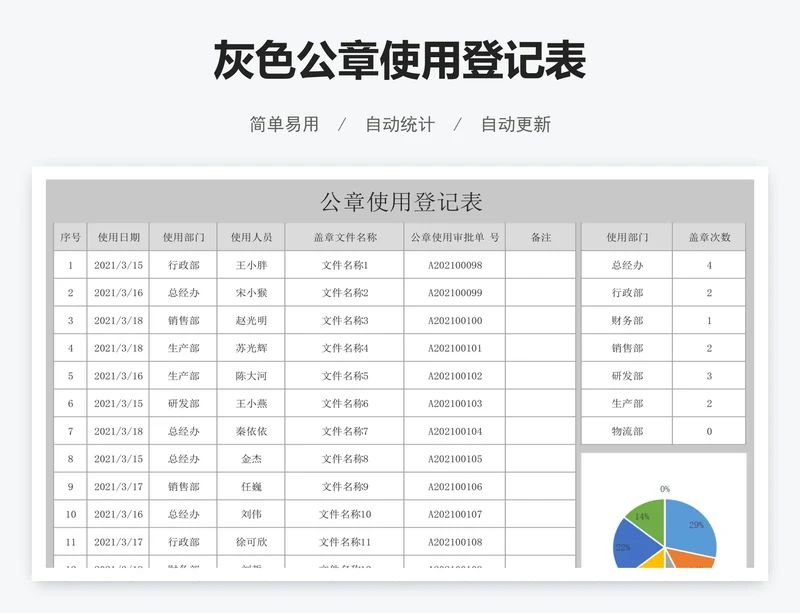Select the 使用日期 column header
This screenshot has width=800, height=613.
pos(118,237)
